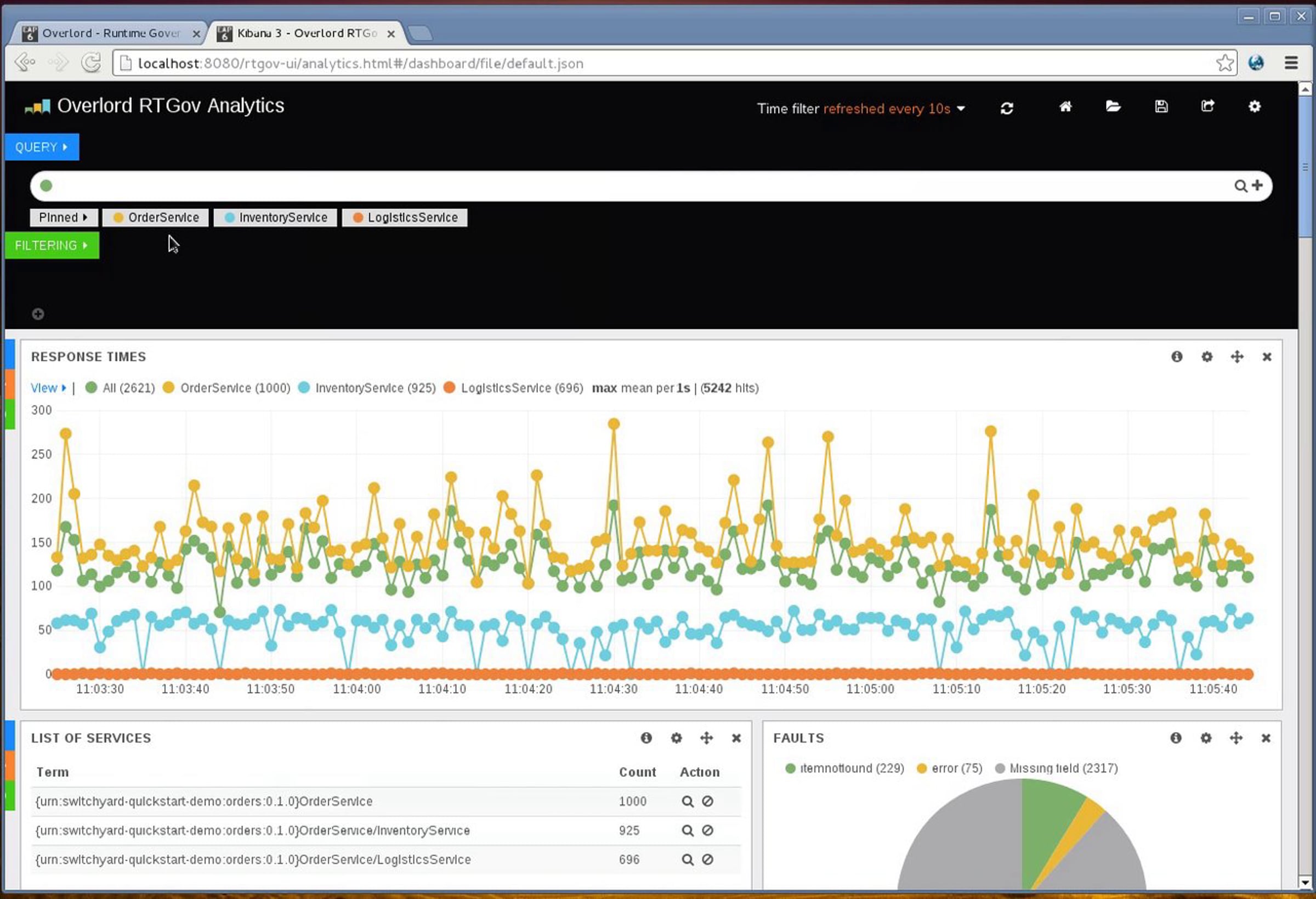Open the load dashboard folder icon
Viewport: 1316px width, 899px height.
coord(1113,106)
